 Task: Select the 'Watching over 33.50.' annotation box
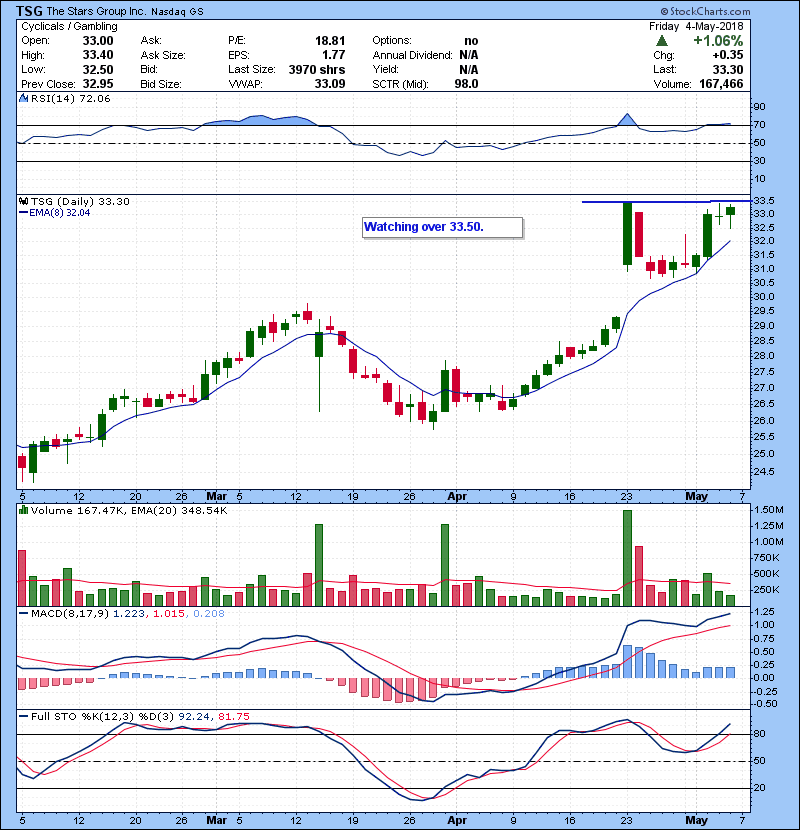(443, 228)
